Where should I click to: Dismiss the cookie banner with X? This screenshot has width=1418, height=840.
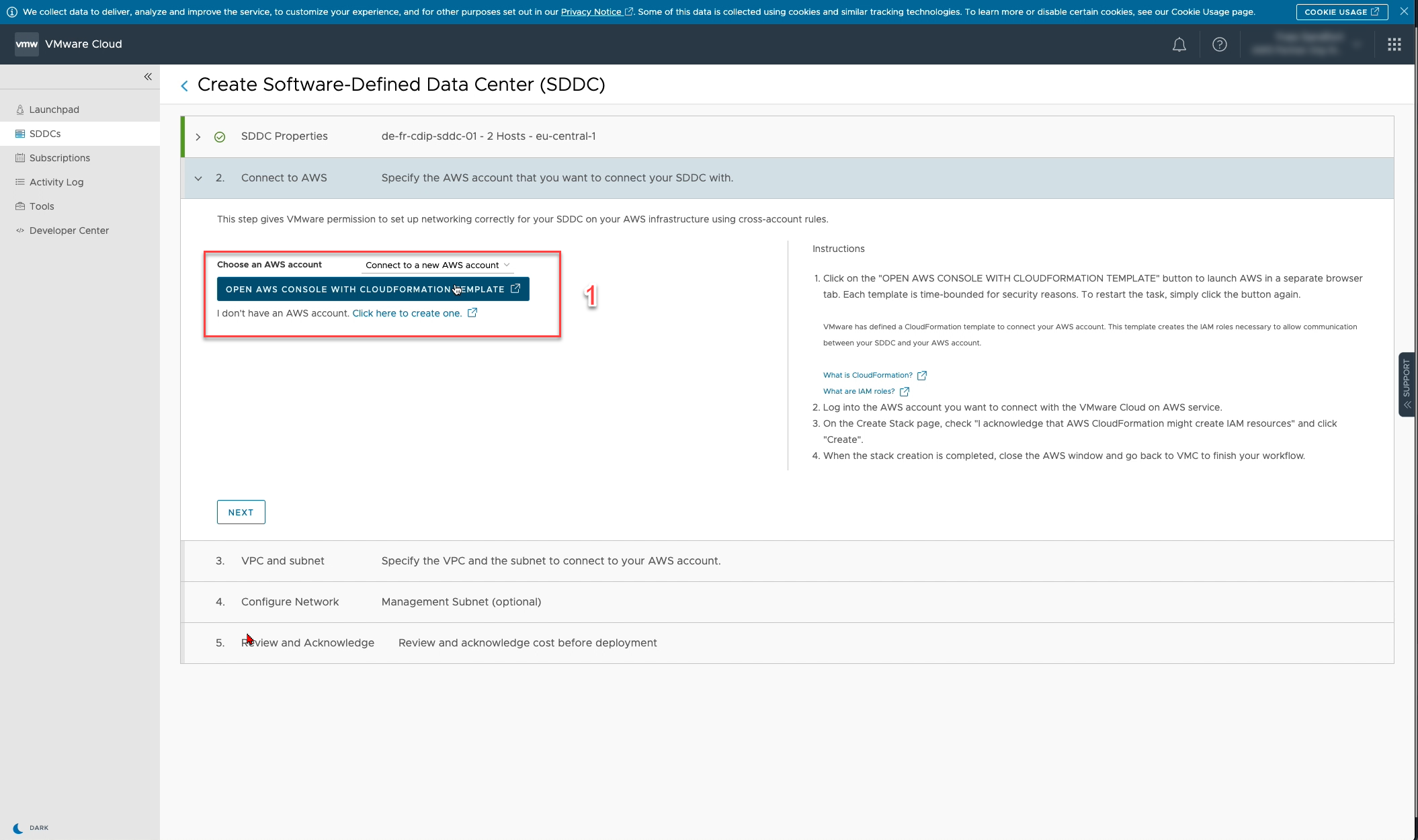[x=1404, y=11]
